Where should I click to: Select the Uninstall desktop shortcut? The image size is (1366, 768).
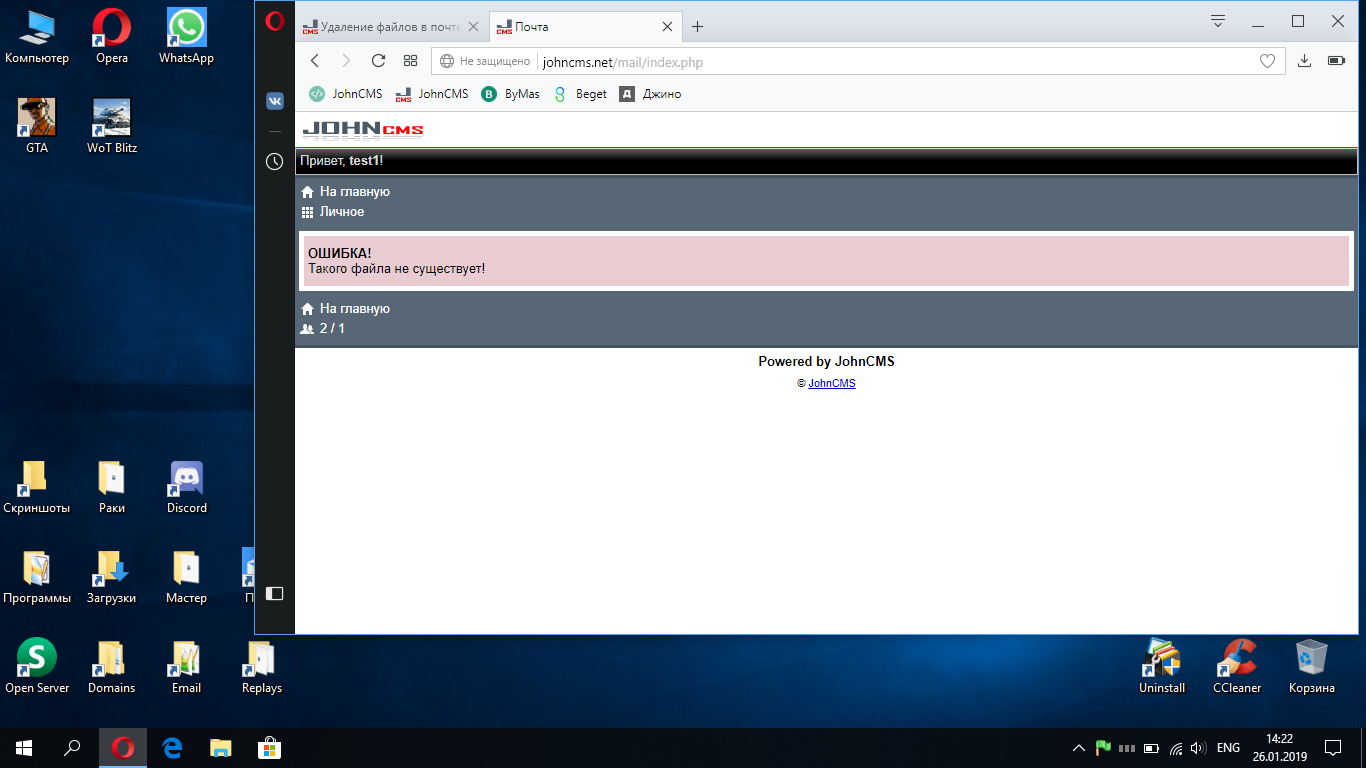tap(1162, 667)
